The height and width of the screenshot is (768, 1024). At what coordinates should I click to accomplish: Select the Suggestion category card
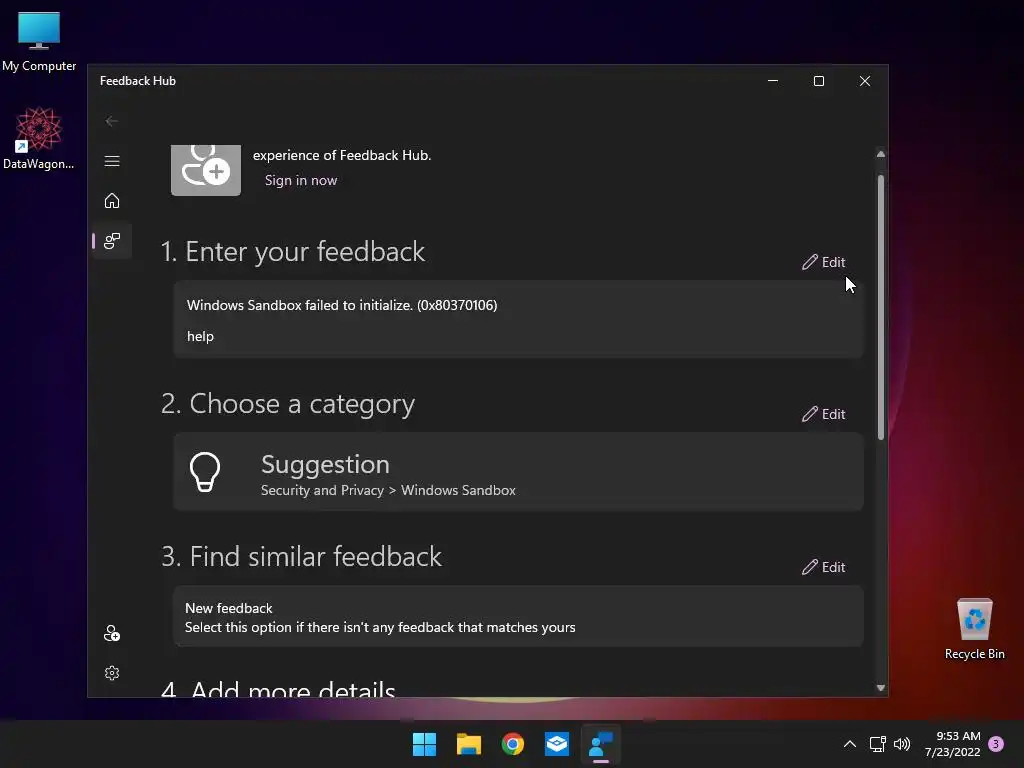click(518, 472)
